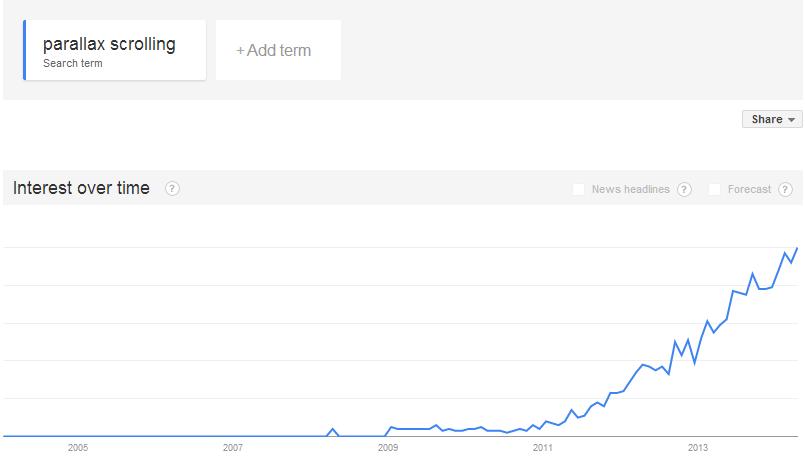Click the blue color bar on term card
Viewport: 805px width, 463px height.
point(24,50)
